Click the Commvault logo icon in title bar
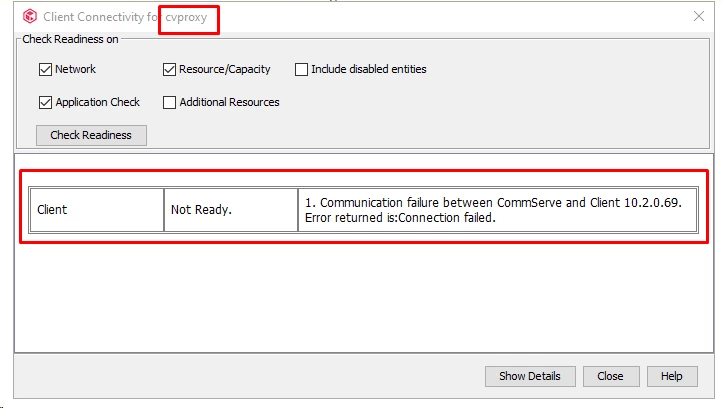722x408 pixels. click(28, 17)
